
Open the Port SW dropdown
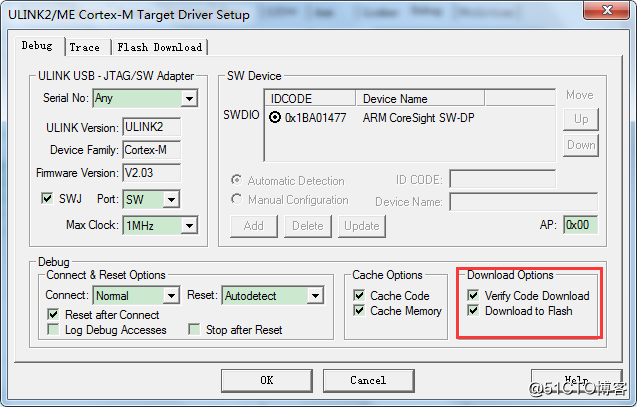[171, 199]
